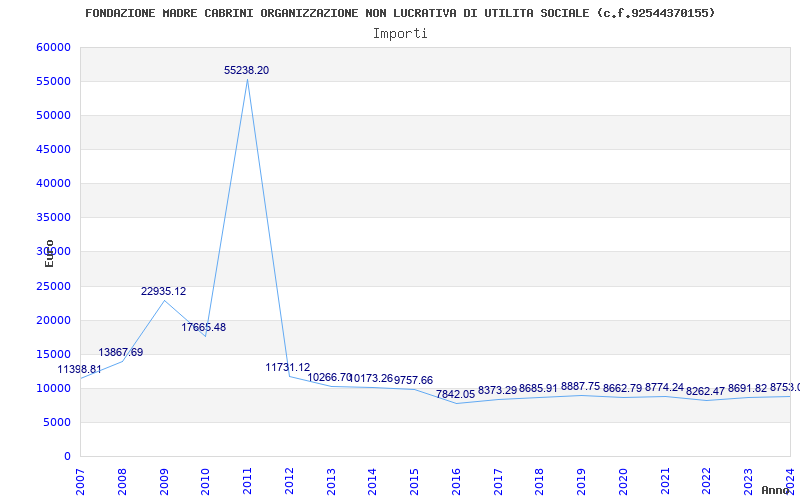The width and height of the screenshot is (800, 500).
Task: Click the y-axis tick 0
Action: pyautogui.click(x=67, y=457)
